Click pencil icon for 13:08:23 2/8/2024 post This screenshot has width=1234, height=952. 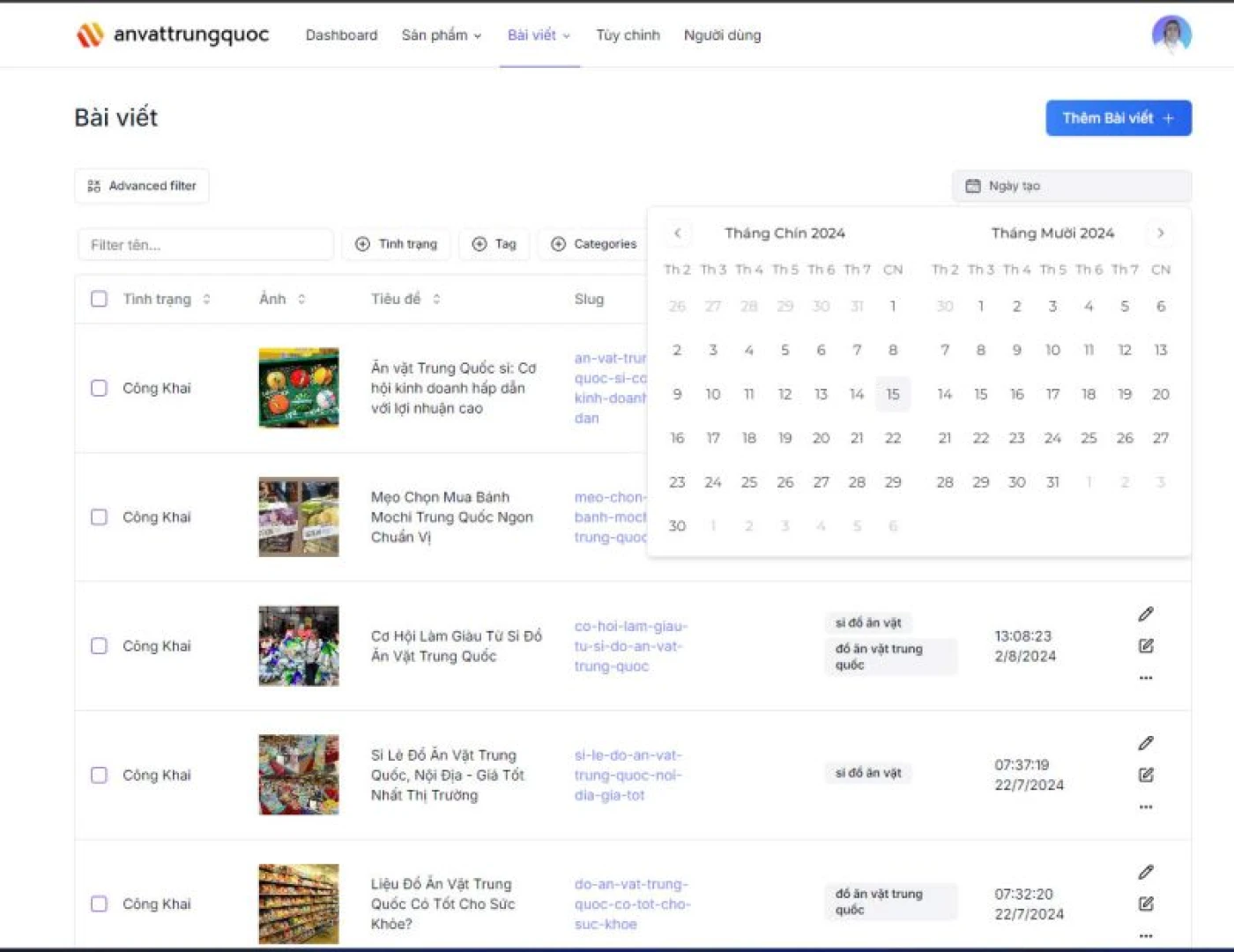click(x=1146, y=614)
